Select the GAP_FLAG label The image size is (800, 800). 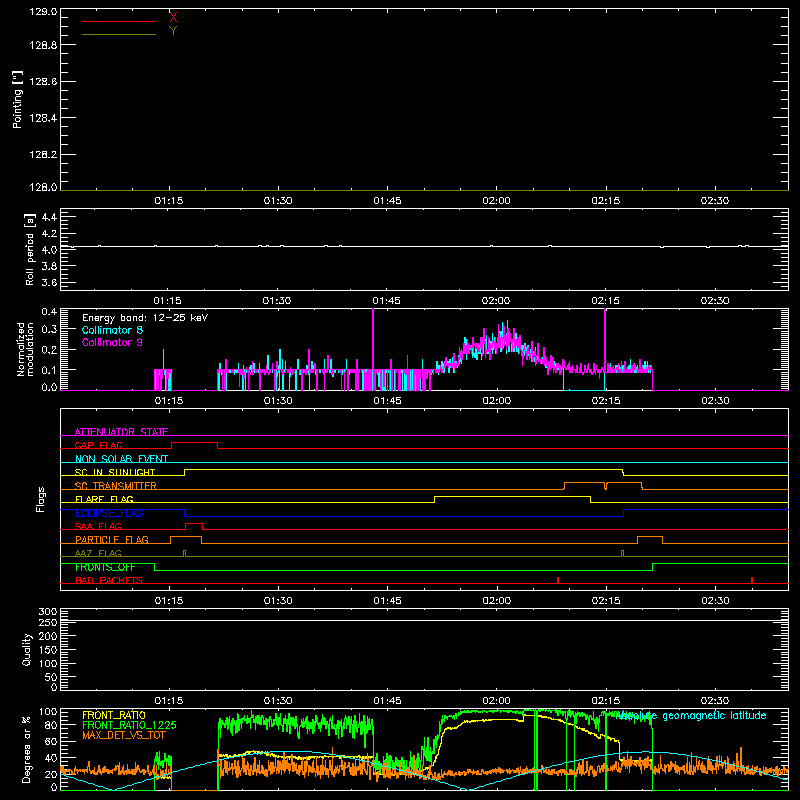coord(98,445)
